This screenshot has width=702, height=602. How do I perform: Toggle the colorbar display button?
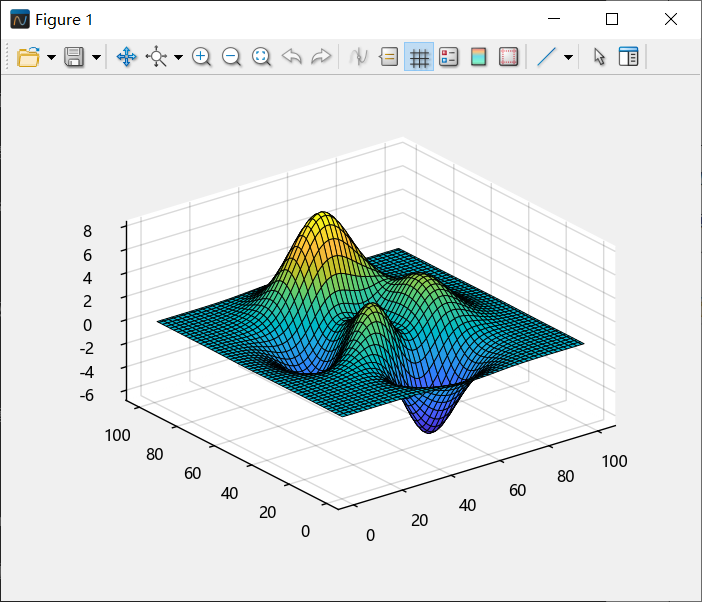(478, 57)
